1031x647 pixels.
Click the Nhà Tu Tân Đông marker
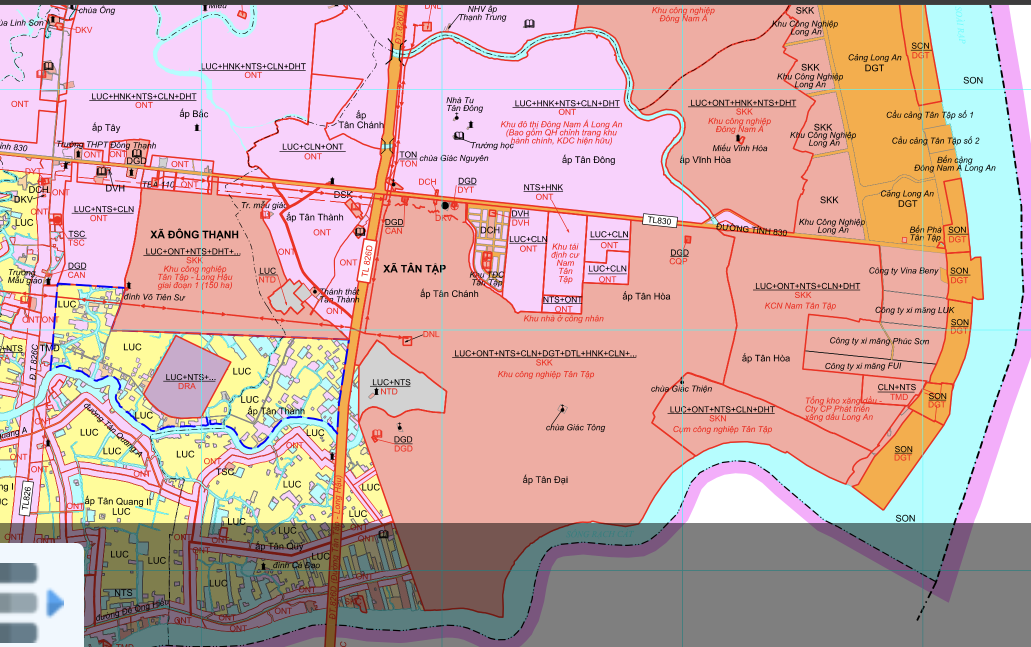458,100
